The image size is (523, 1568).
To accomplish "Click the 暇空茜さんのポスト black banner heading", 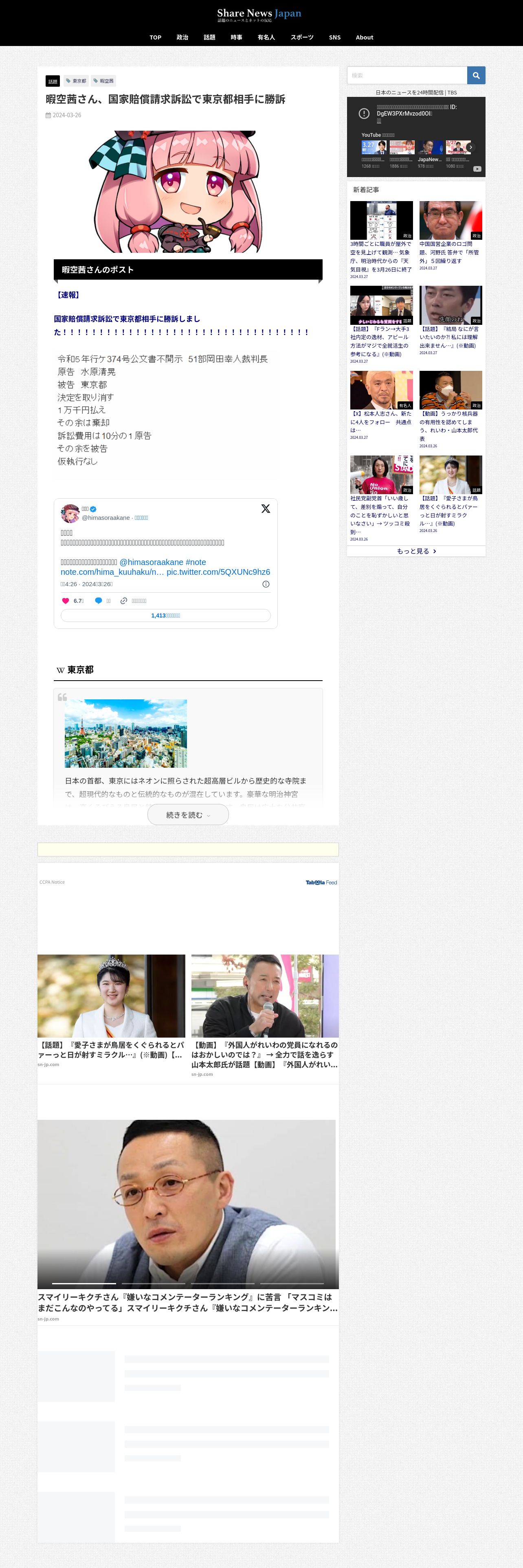I will pos(188,269).
